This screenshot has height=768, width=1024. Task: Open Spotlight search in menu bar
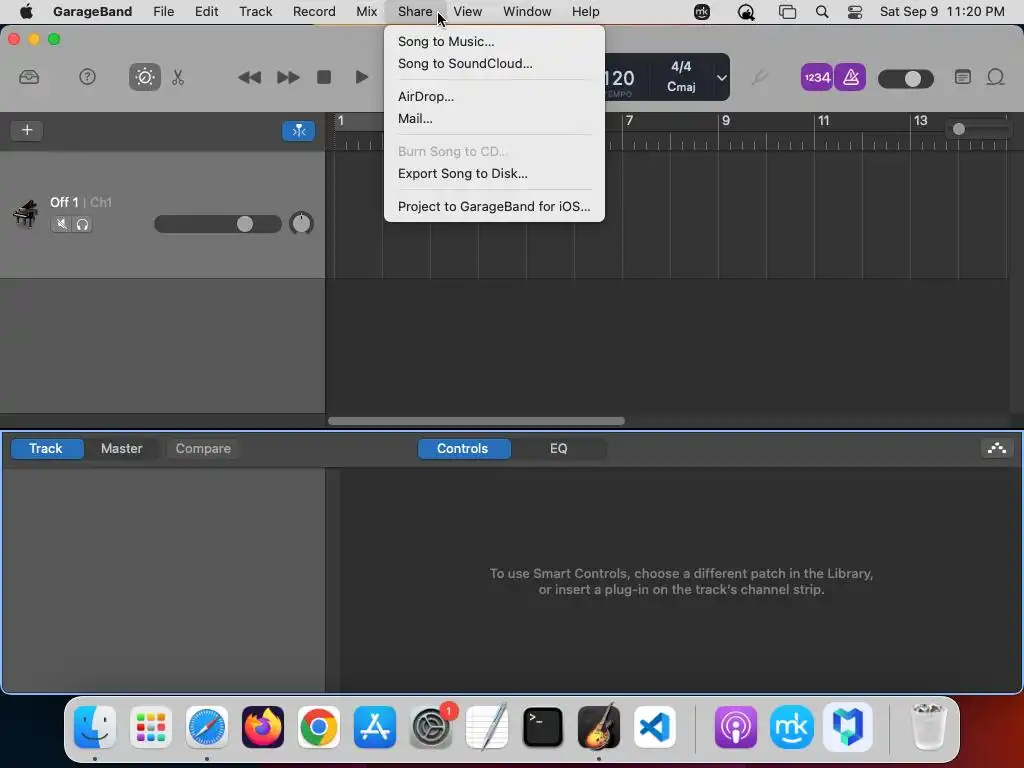(822, 12)
